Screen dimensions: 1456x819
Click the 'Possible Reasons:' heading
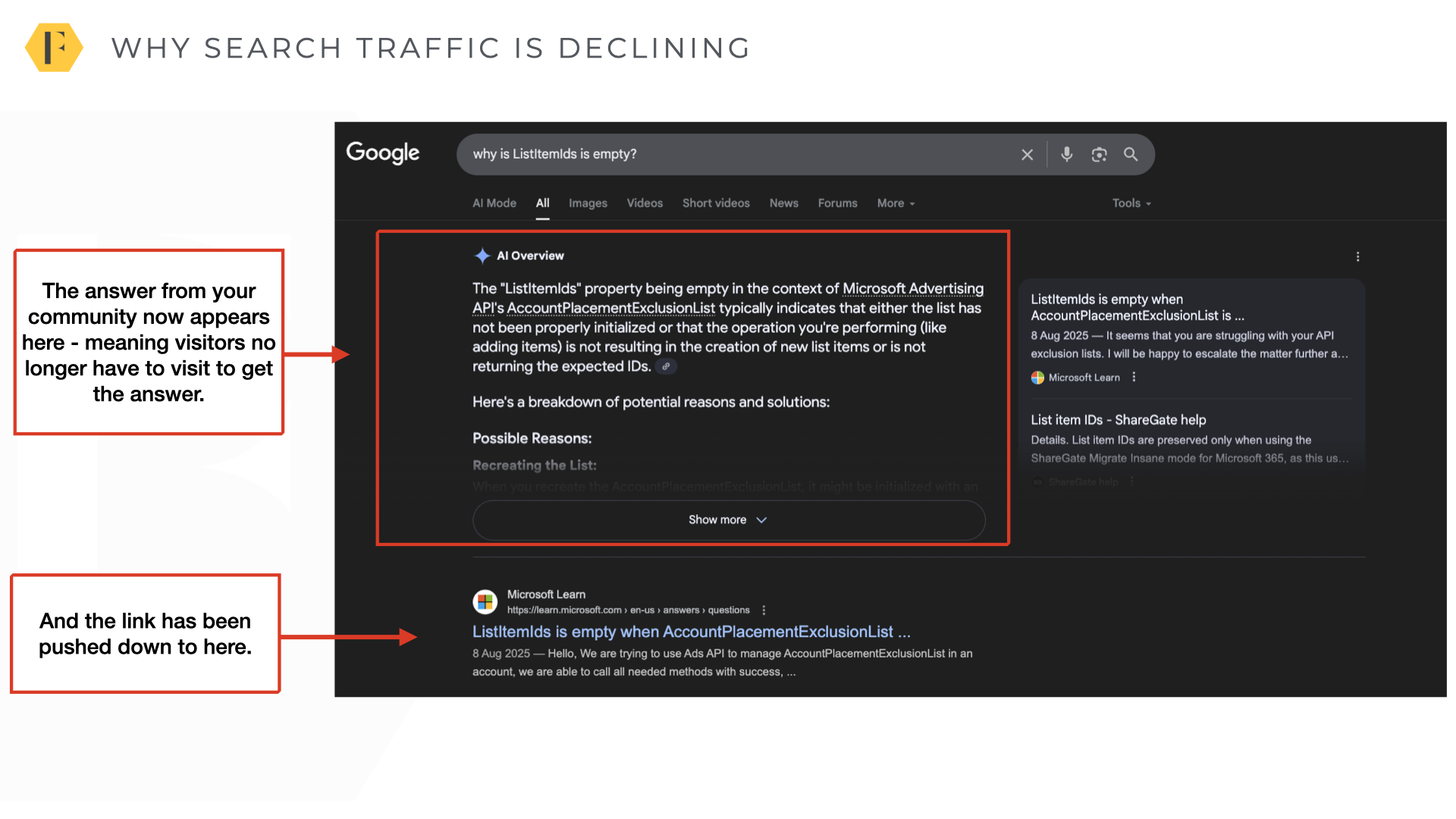532,438
